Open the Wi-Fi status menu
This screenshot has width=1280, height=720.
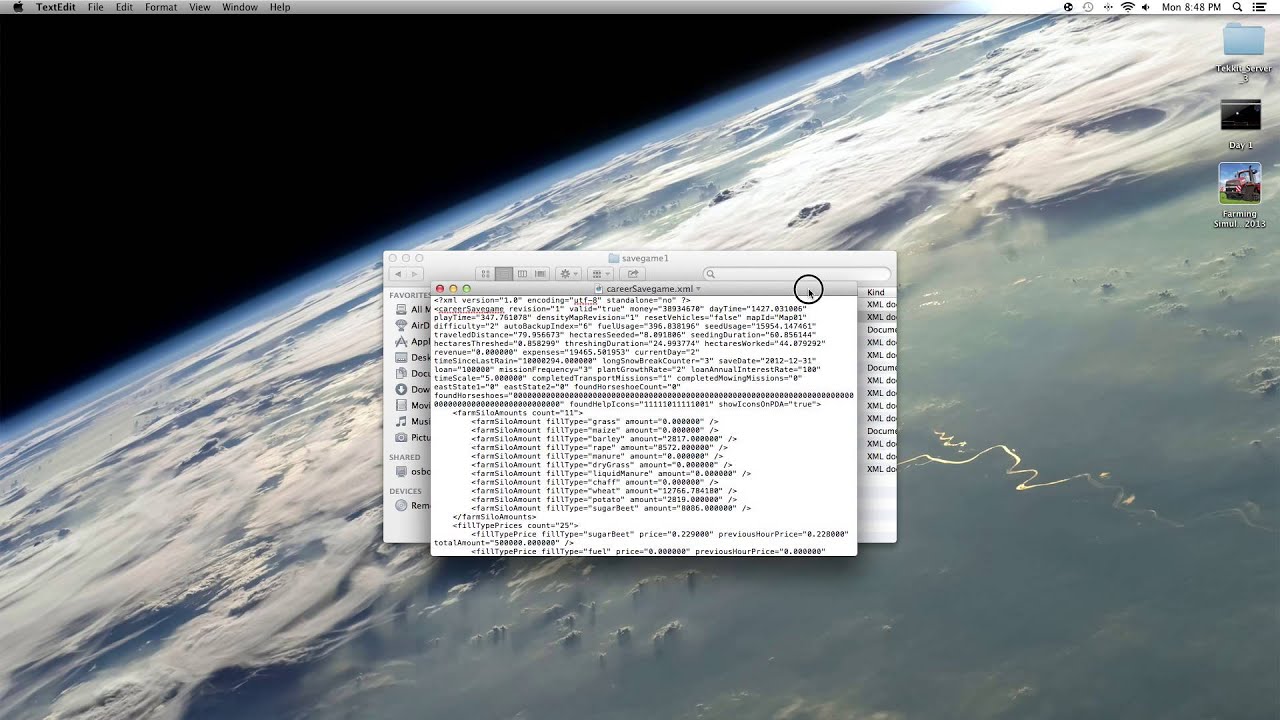click(1128, 7)
